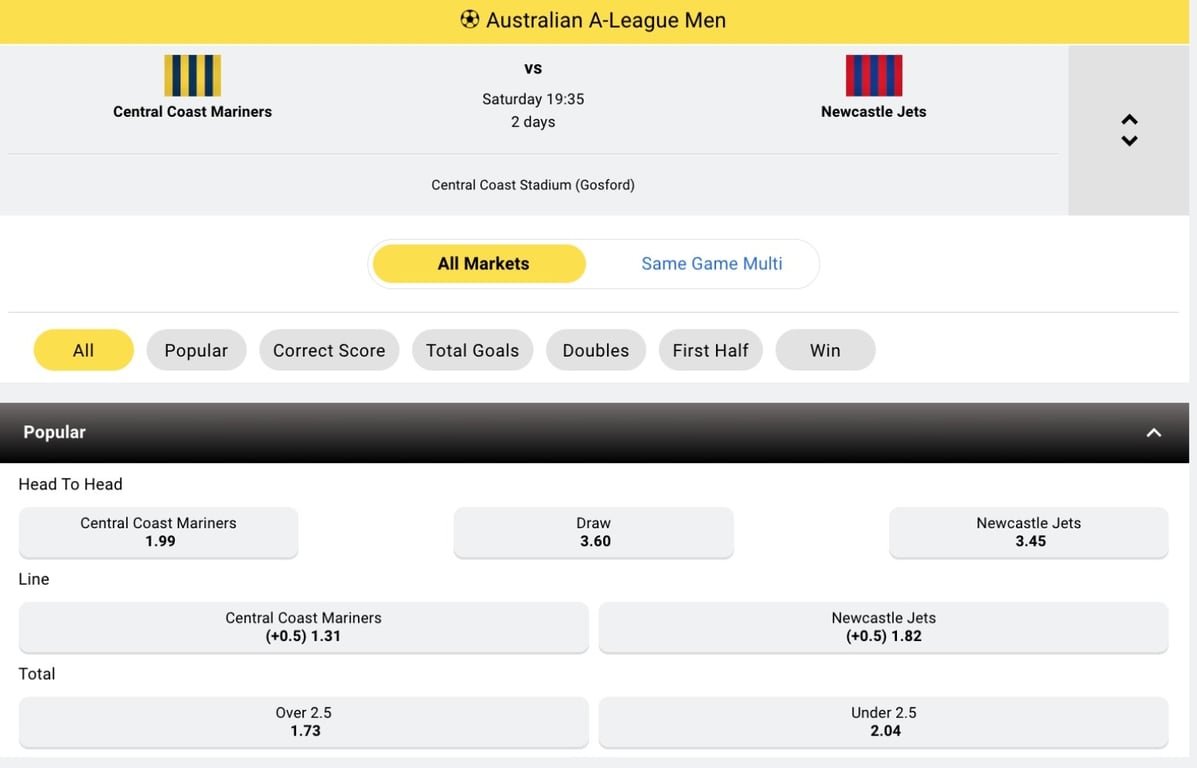Pick the Draw at 3.60
The width and height of the screenshot is (1197, 768).
click(x=594, y=532)
